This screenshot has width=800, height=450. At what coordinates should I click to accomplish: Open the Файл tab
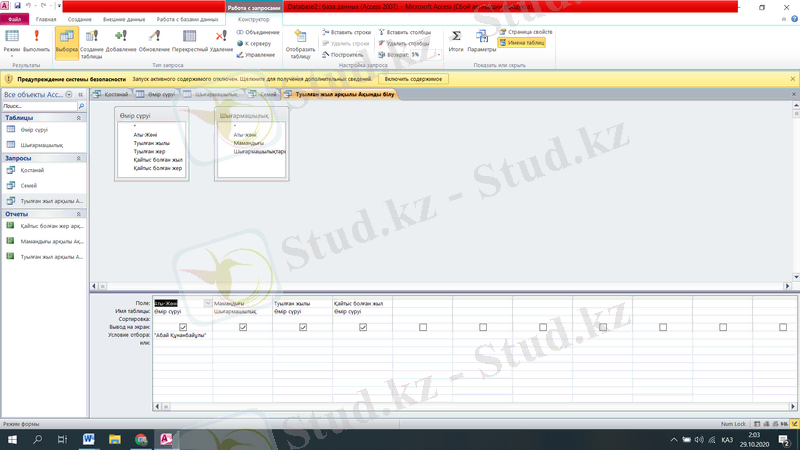tap(14, 19)
